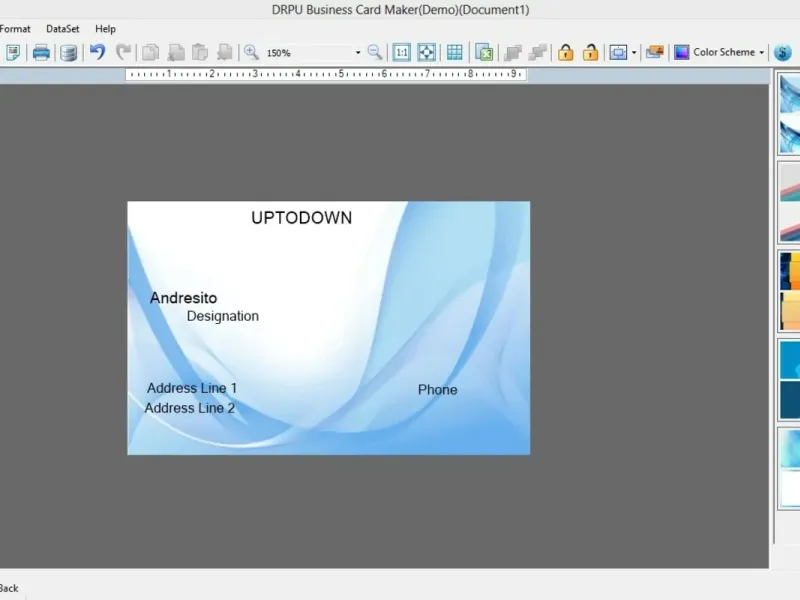
Task: Click the card image icon before Color Scheme
Action: [x=655, y=52]
